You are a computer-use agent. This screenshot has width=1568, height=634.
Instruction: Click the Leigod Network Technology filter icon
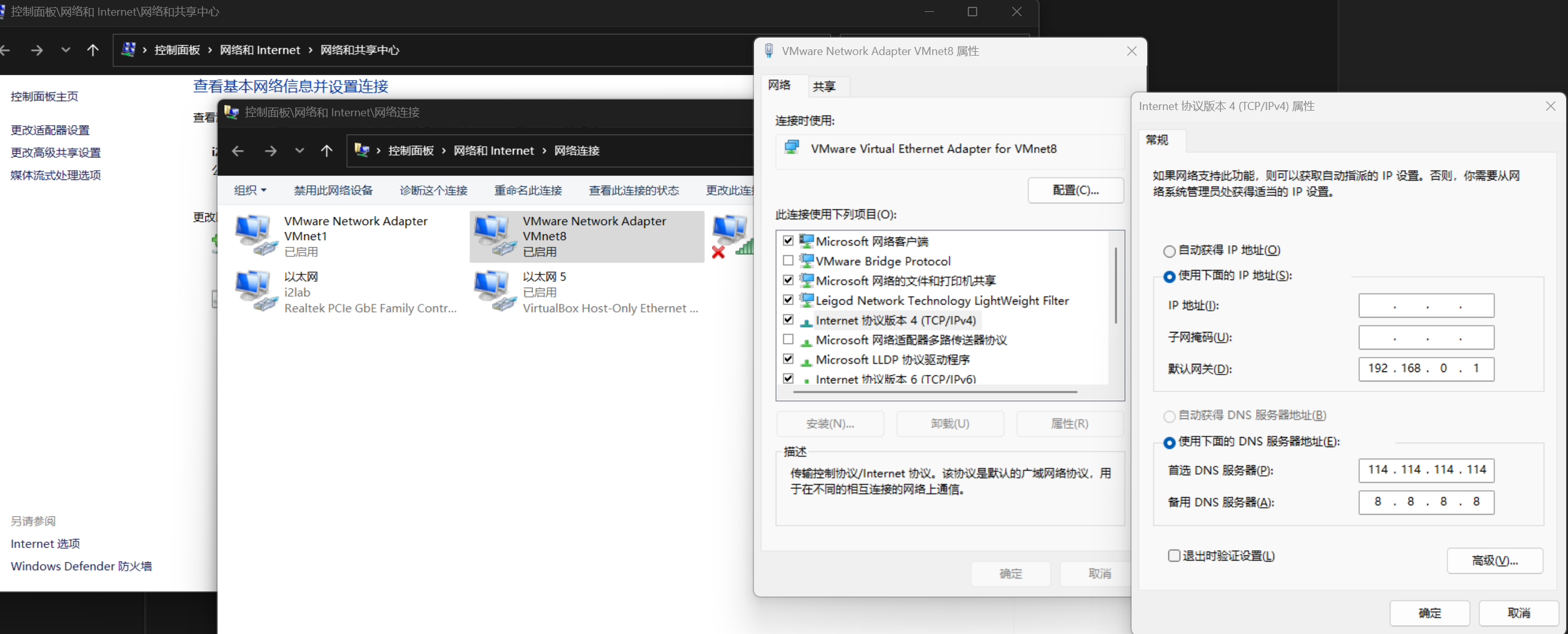pyautogui.click(x=807, y=300)
